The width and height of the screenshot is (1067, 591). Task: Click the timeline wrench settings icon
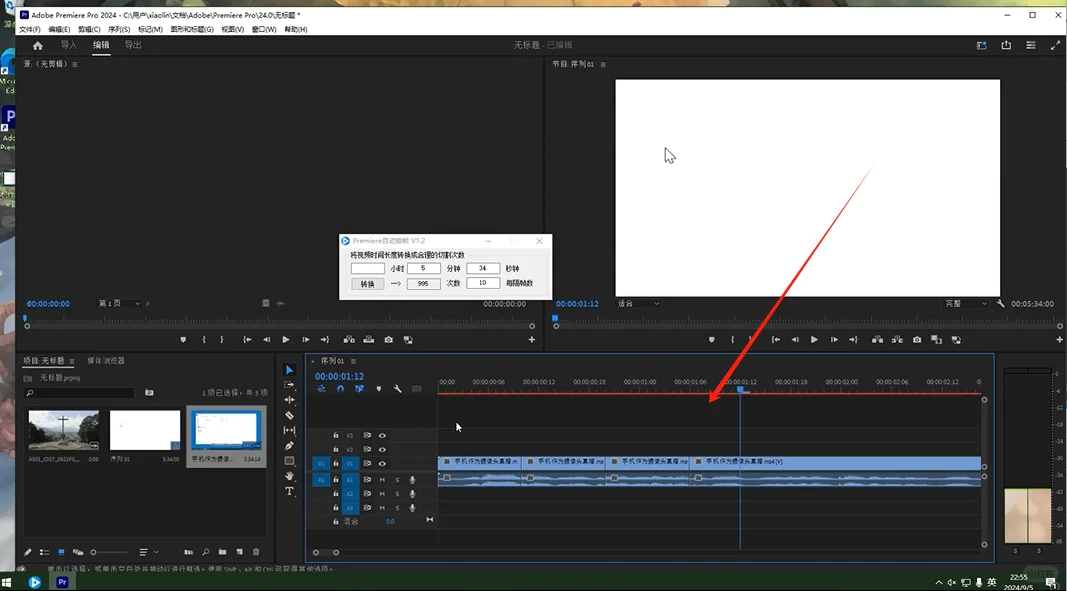tap(397, 389)
